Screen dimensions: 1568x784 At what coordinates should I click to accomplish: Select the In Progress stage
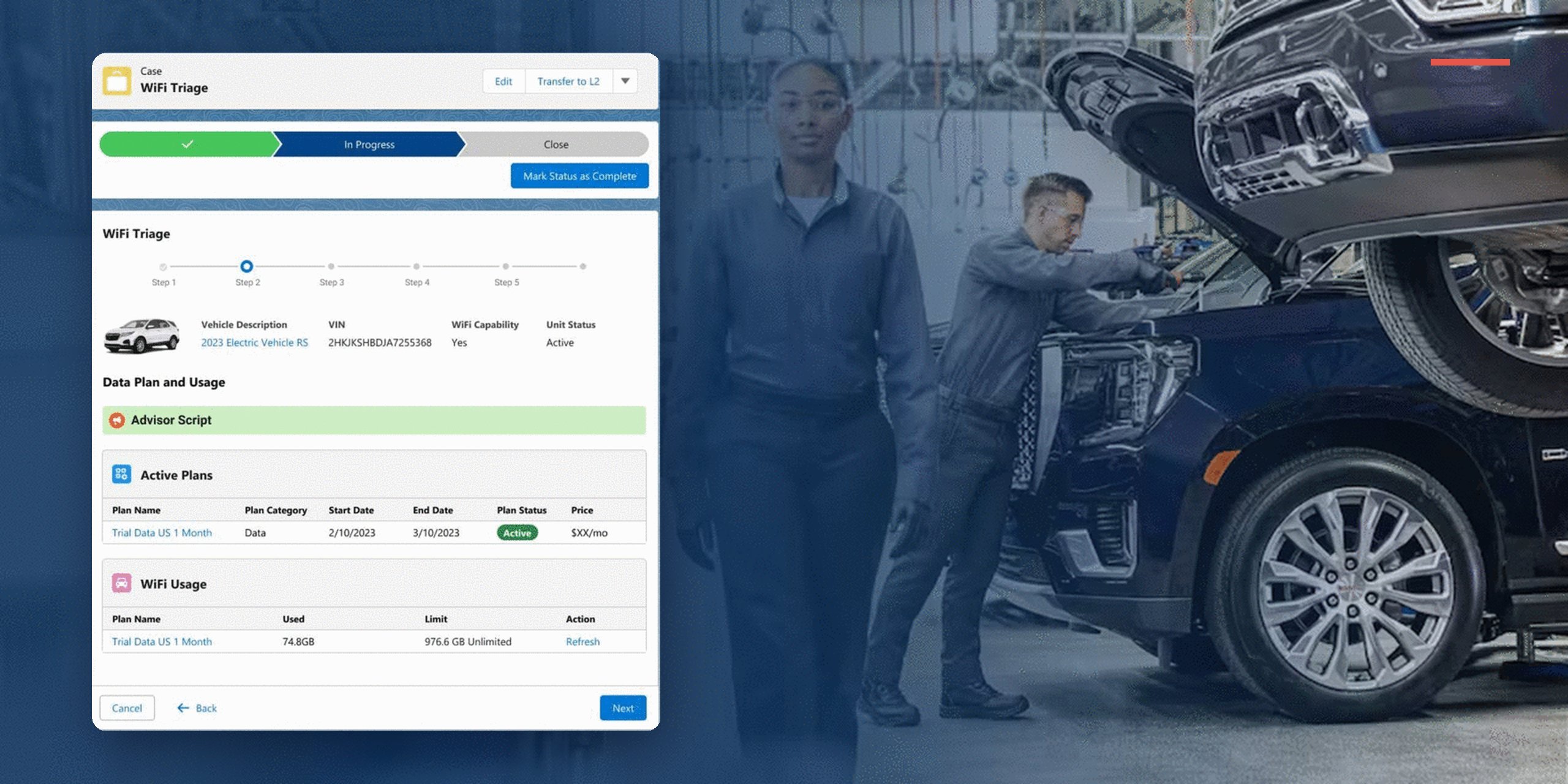coord(369,144)
